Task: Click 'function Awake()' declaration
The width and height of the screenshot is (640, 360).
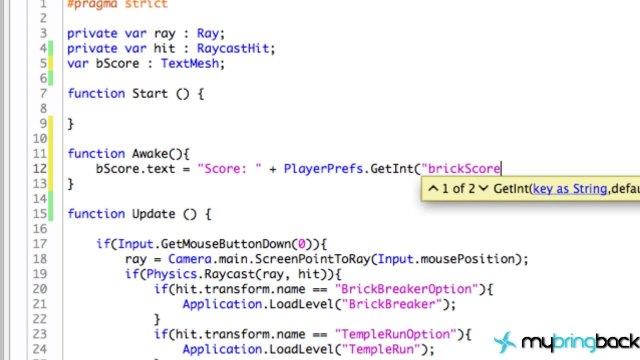Action: (125, 153)
